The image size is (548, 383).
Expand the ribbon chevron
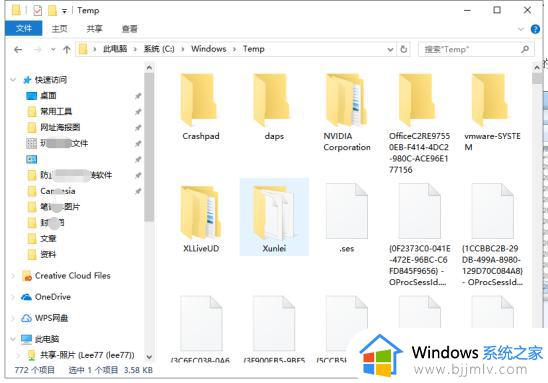click(521, 29)
